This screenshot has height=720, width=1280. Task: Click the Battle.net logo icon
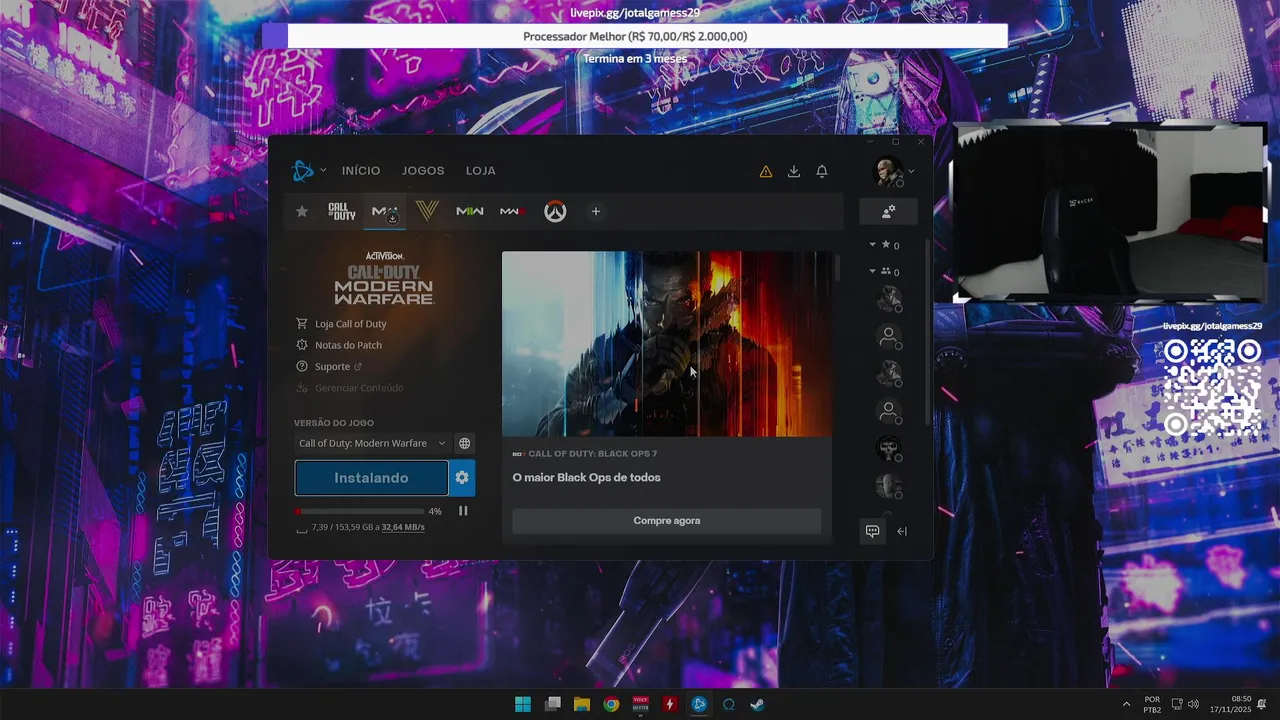pyautogui.click(x=302, y=171)
